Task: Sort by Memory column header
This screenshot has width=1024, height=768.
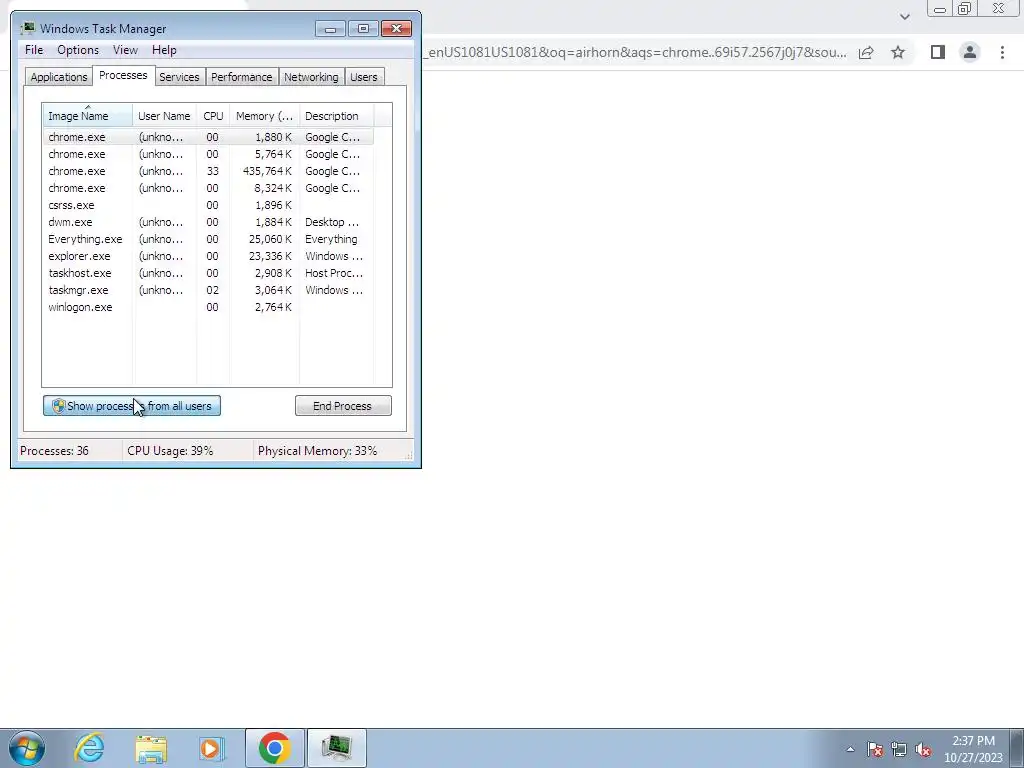Action: (x=264, y=116)
